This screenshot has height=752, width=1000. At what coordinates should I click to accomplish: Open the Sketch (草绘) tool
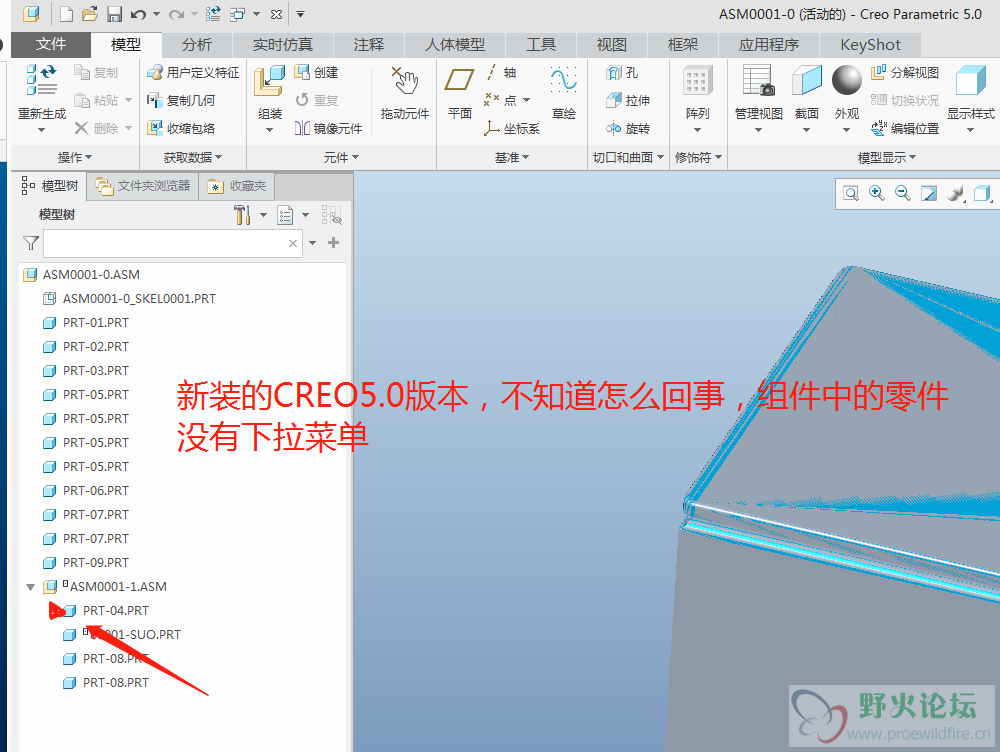coord(564,92)
